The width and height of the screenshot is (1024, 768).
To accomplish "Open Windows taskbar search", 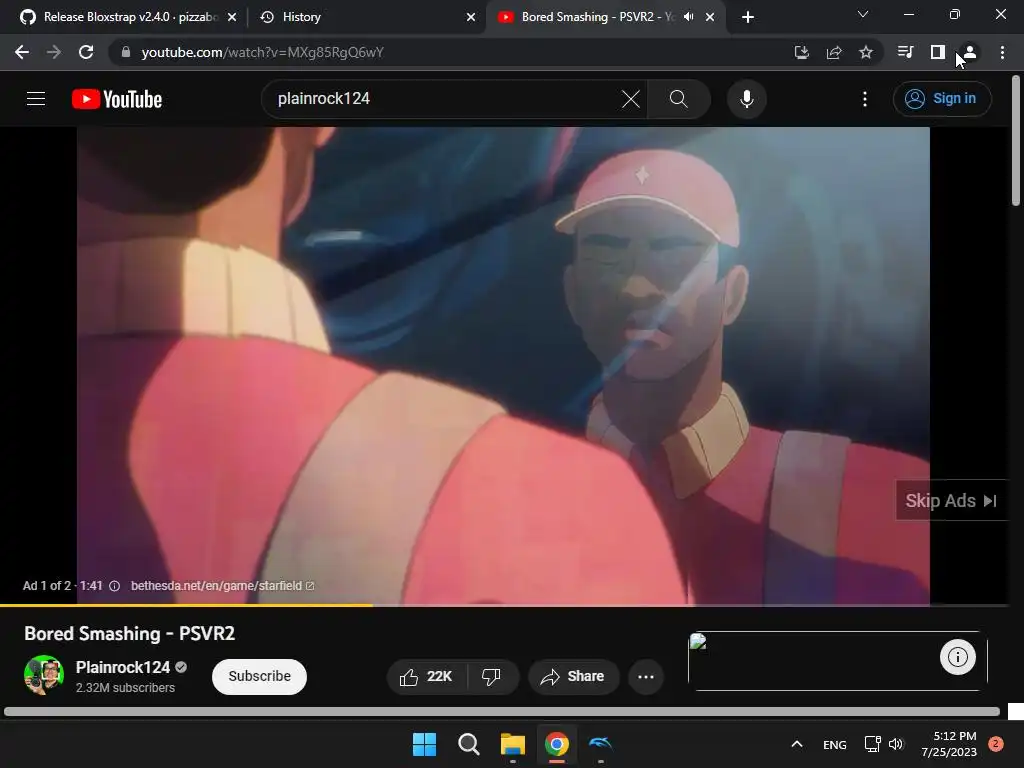I will tap(469, 744).
